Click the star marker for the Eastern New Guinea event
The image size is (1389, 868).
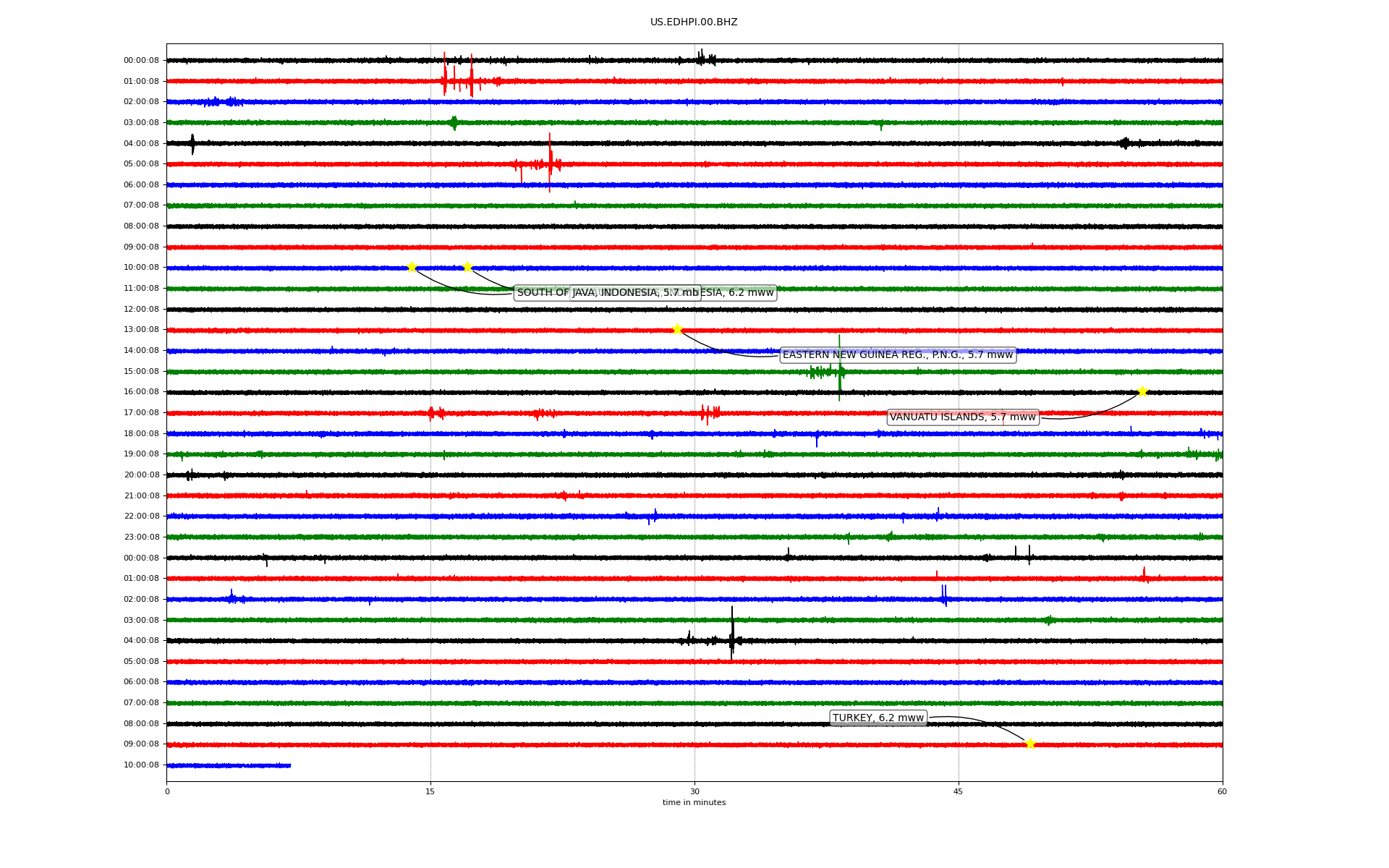[x=677, y=329]
